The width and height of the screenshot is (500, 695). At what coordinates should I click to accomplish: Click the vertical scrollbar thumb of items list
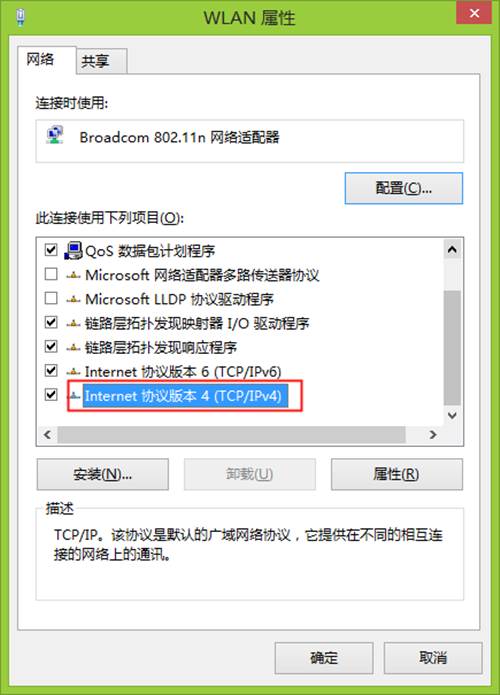(452, 348)
